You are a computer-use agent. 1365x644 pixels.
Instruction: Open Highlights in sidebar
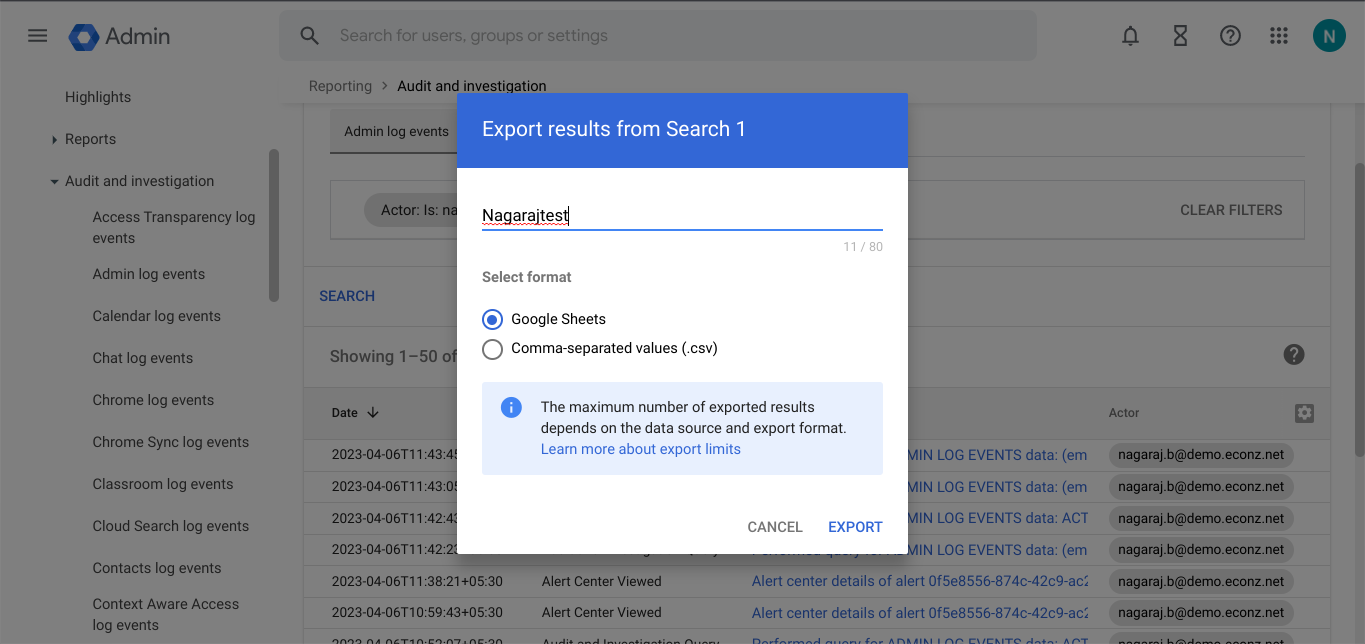(x=98, y=97)
